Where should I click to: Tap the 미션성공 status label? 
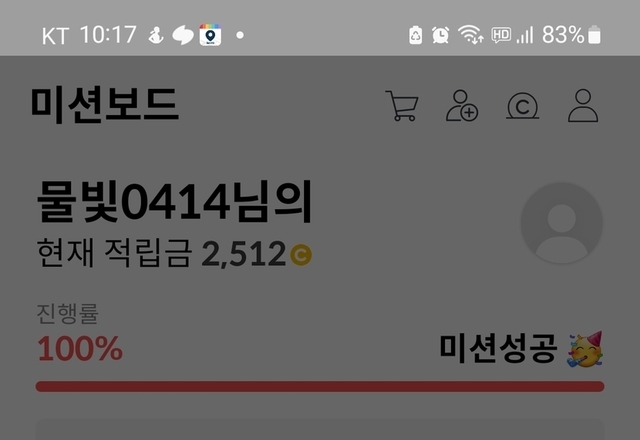click(x=498, y=349)
